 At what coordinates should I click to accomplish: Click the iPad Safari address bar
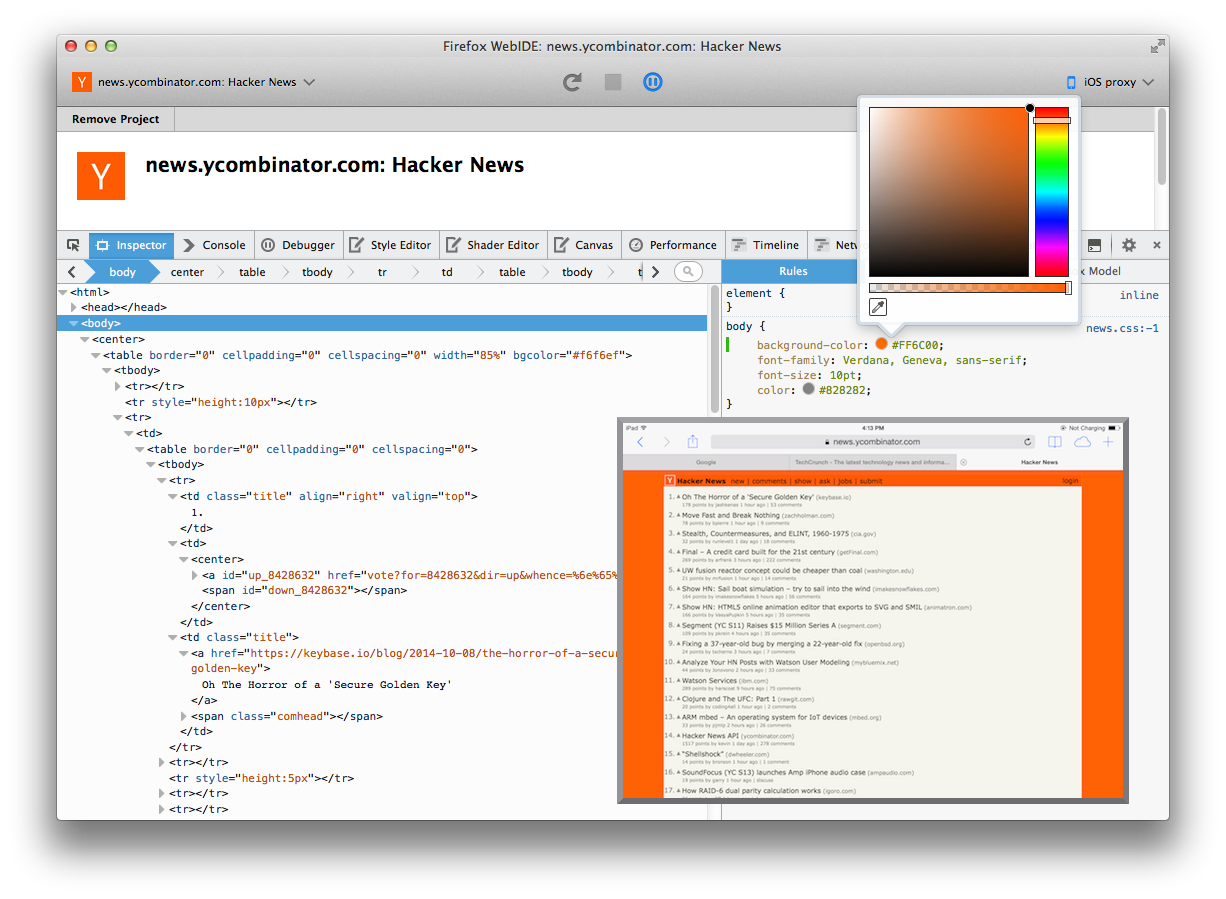pyautogui.click(x=873, y=441)
